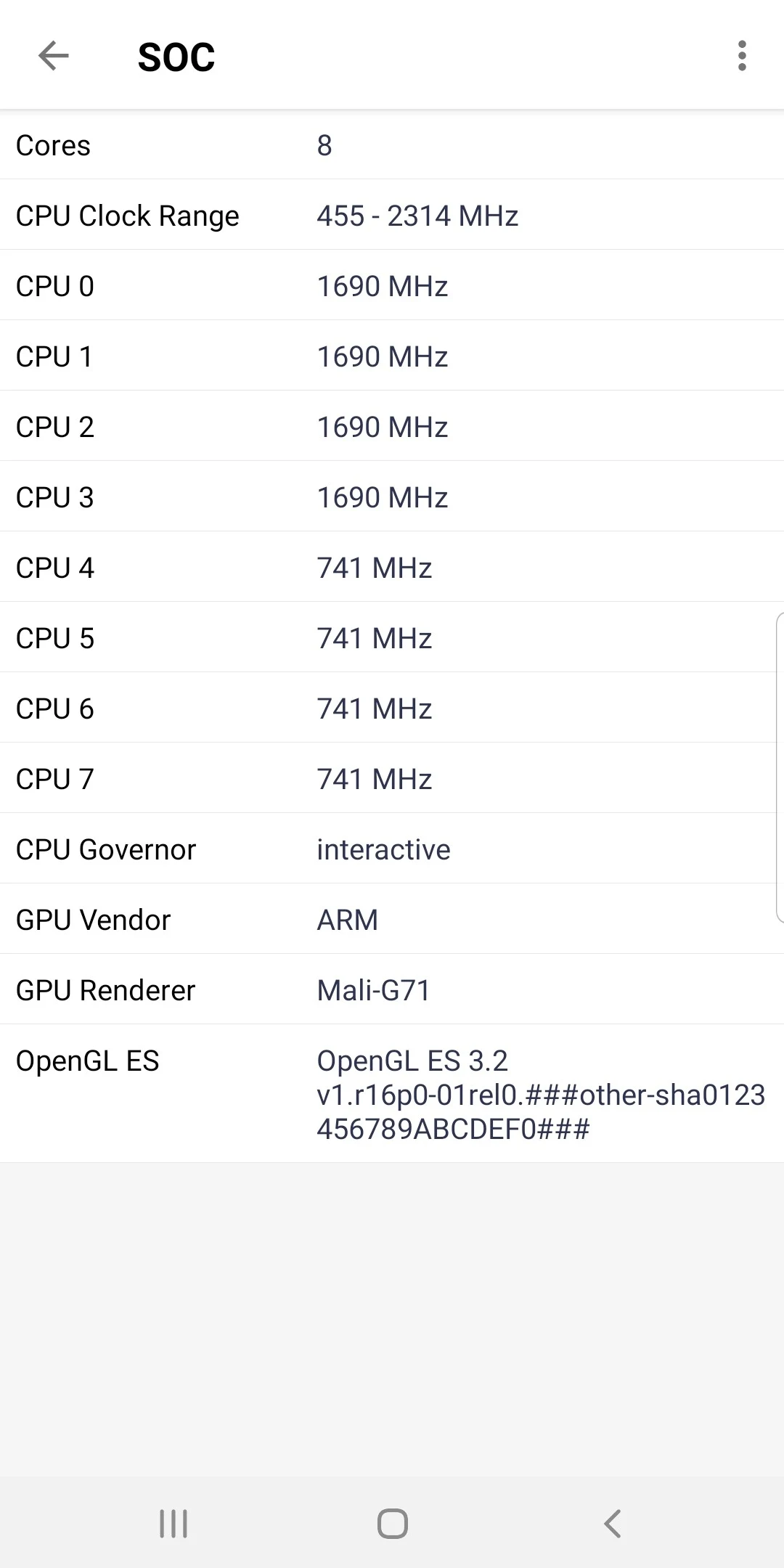Screen dimensions: 784x1568
Task: Tap the GPU Vendor row
Action: tap(392, 920)
